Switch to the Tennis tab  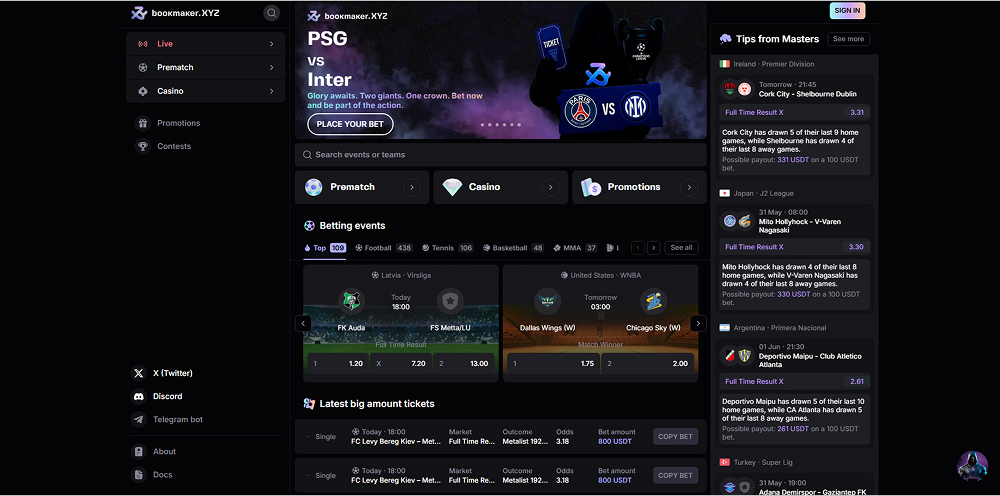[448, 248]
